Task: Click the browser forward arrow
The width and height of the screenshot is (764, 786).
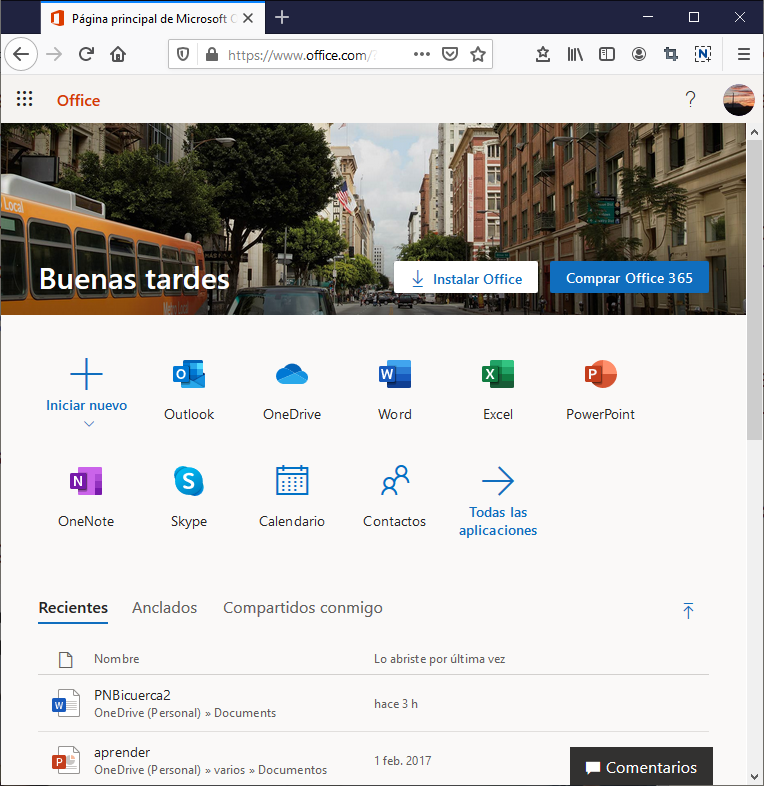Action: (54, 54)
